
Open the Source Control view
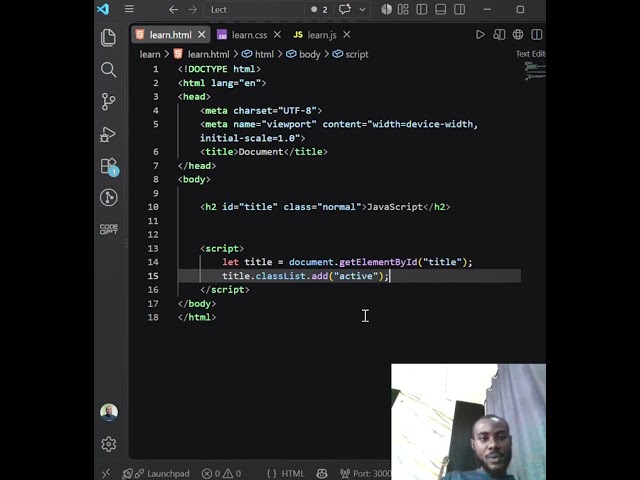(x=108, y=102)
